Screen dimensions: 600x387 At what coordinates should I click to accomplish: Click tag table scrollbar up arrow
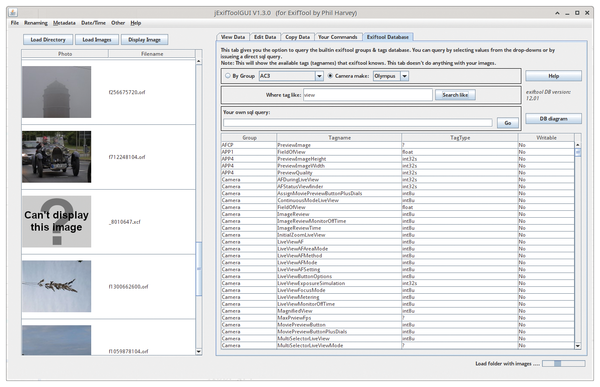pos(578,145)
